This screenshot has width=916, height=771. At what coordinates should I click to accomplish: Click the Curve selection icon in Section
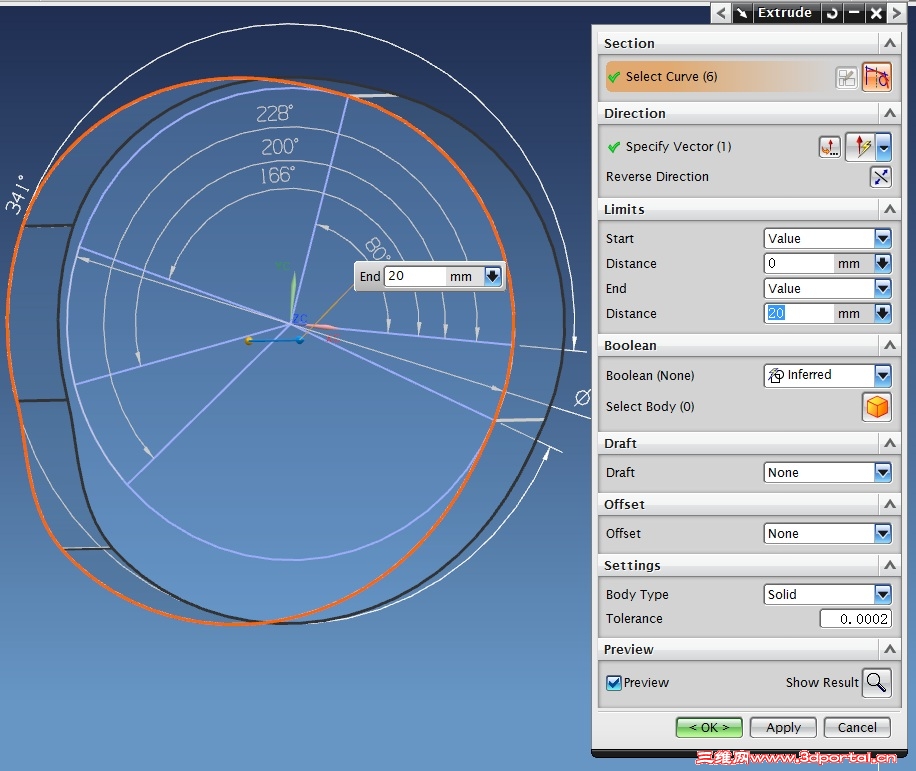(877, 77)
